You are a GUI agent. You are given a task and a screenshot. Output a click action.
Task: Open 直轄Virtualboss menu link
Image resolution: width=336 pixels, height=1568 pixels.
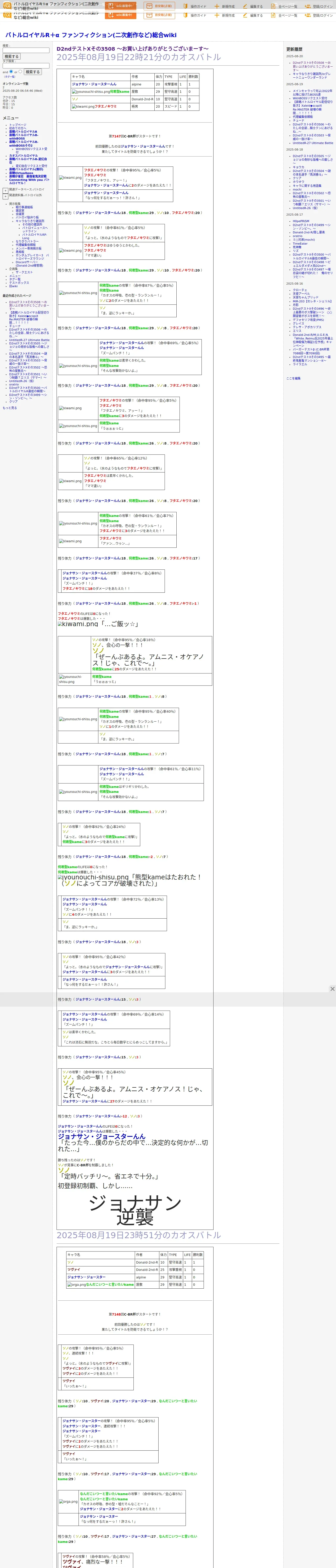(x=21, y=173)
